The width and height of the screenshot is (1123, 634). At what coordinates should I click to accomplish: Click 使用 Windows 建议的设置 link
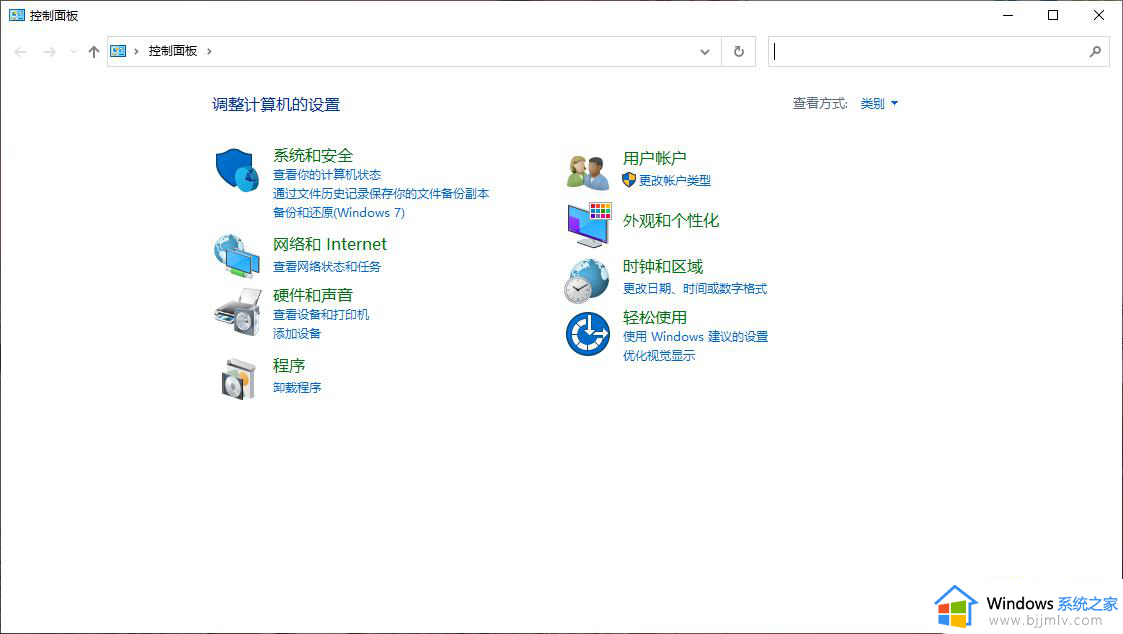pyautogui.click(x=695, y=337)
